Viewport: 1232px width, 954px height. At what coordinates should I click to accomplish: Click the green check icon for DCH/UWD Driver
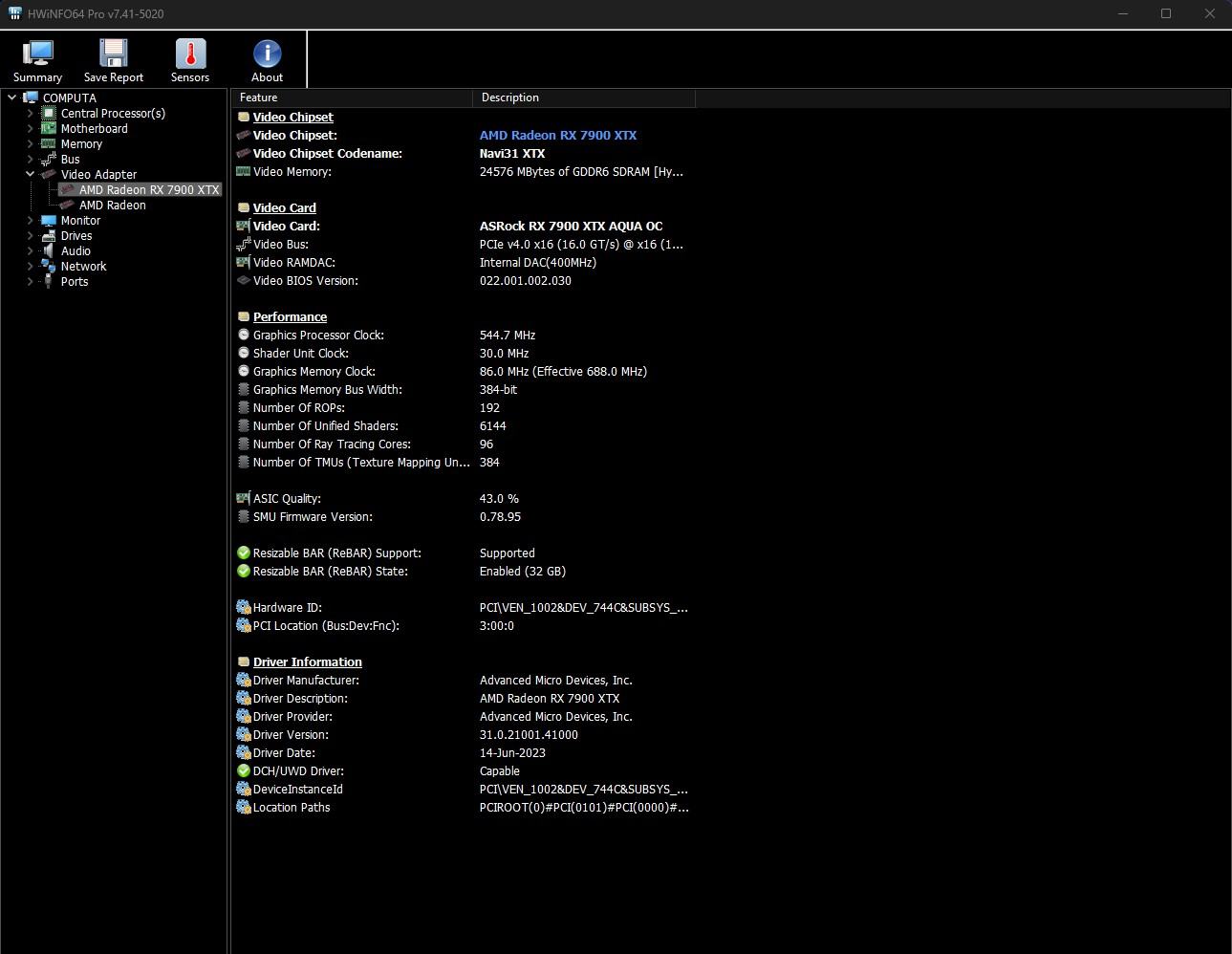(x=244, y=770)
